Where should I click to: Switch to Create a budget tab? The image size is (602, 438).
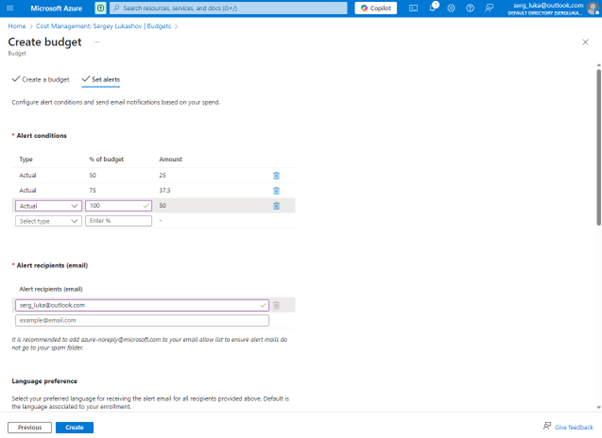41,79
